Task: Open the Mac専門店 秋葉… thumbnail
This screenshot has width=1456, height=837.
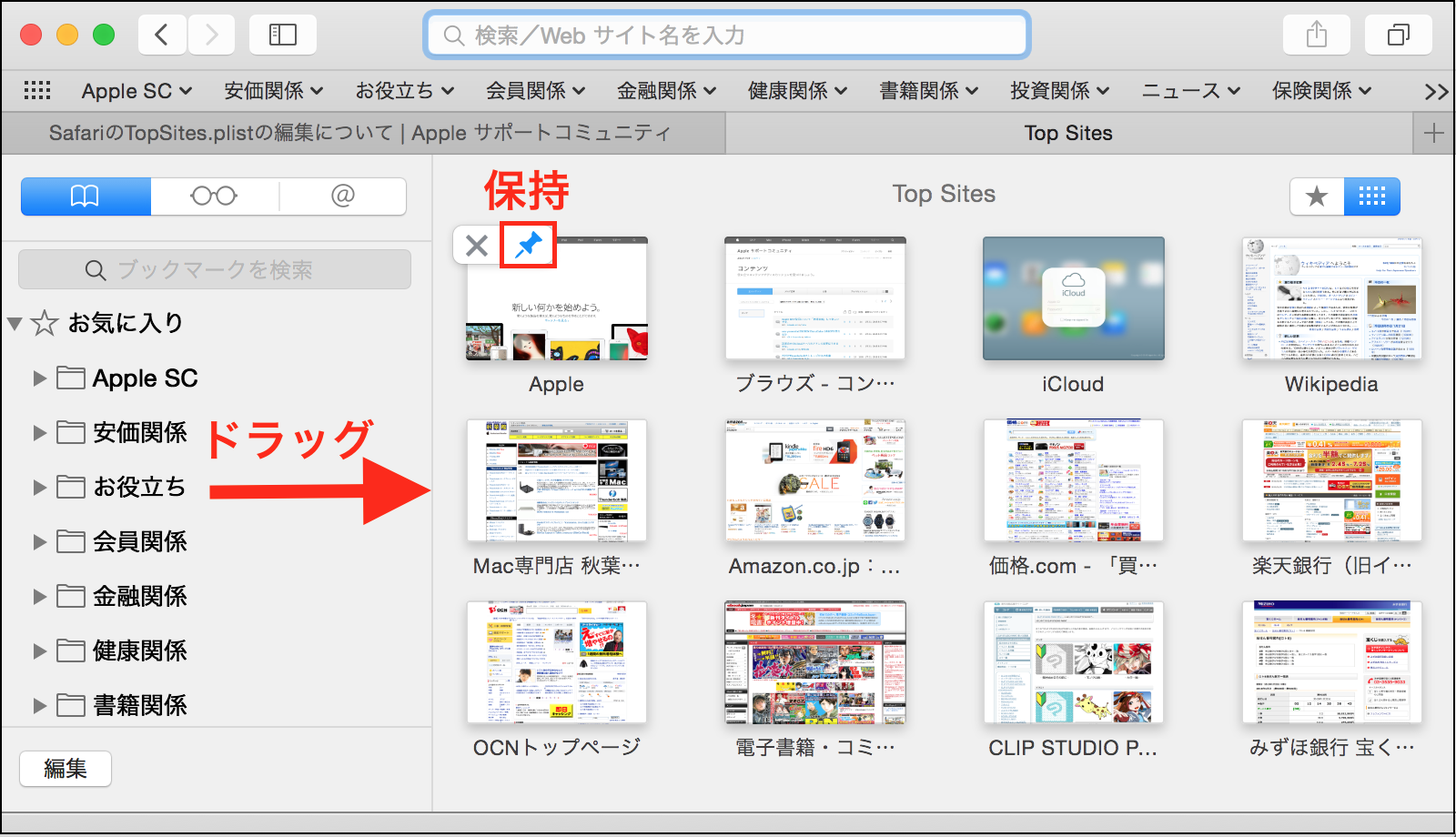Action: [x=557, y=480]
